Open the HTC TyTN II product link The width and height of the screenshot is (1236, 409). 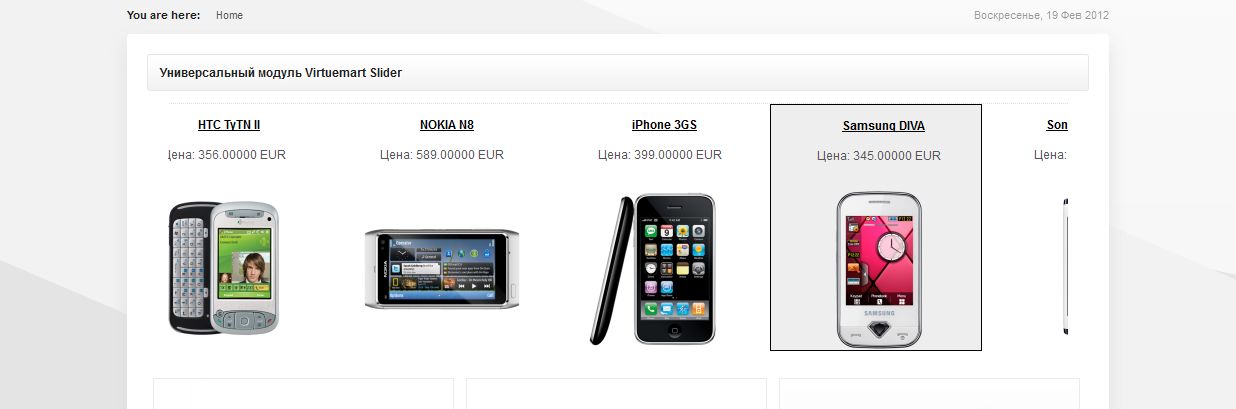[x=229, y=125]
